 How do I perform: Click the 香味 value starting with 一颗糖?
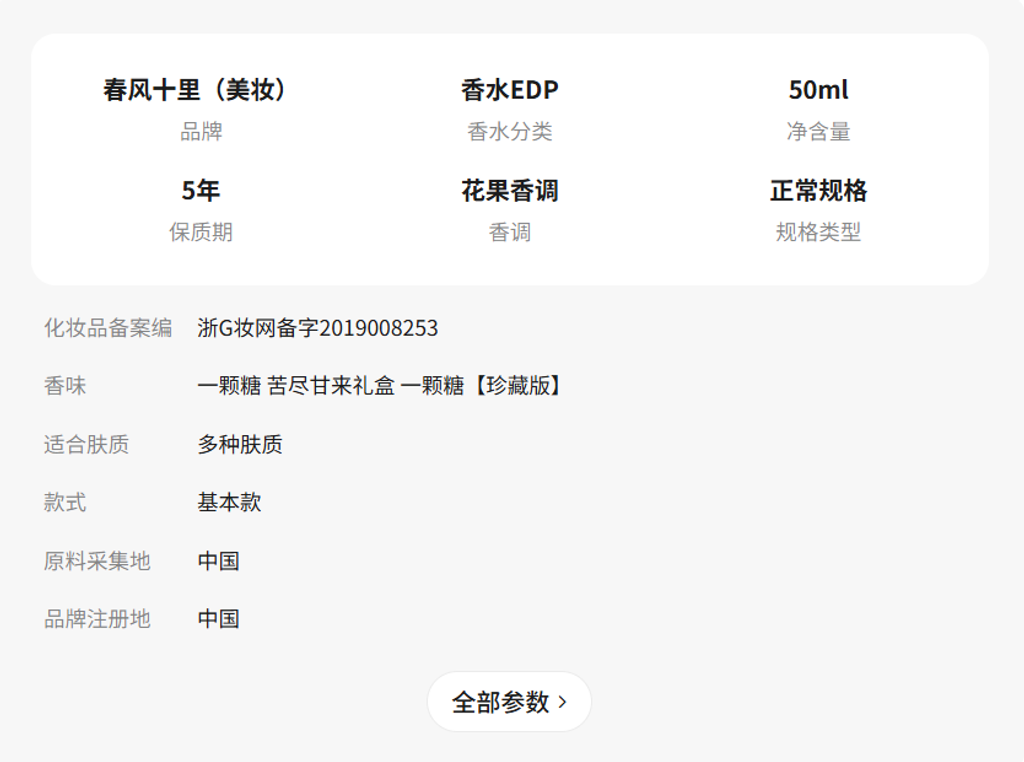(380, 386)
